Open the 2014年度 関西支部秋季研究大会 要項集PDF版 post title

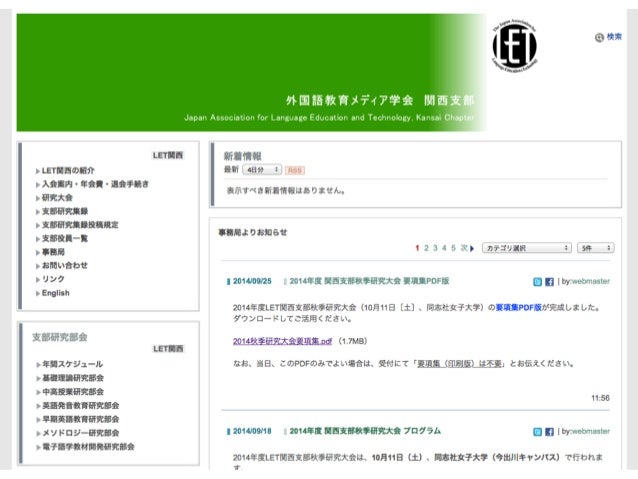pos(369,281)
